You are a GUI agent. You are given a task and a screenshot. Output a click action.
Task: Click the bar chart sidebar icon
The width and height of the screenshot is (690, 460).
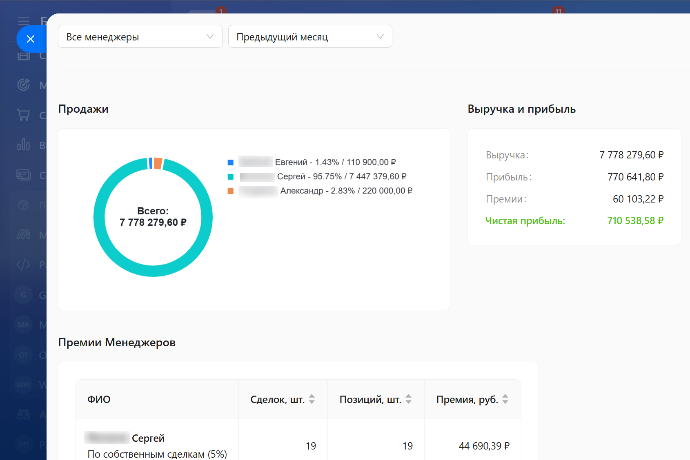(24, 144)
